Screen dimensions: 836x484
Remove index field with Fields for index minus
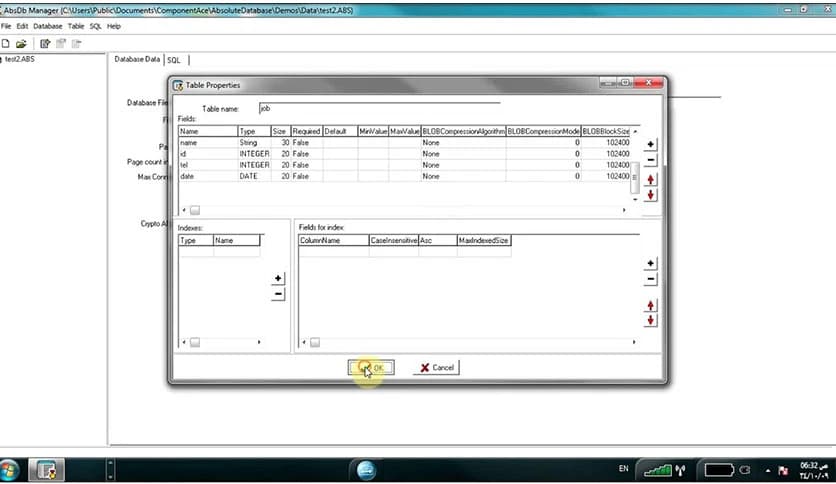coord(650,279)
